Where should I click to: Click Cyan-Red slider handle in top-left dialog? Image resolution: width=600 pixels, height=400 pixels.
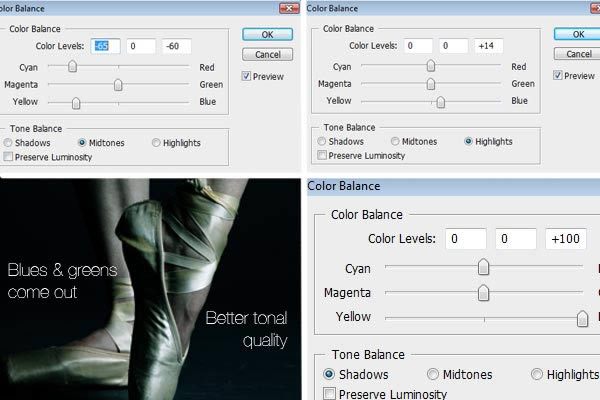[72, 67]
